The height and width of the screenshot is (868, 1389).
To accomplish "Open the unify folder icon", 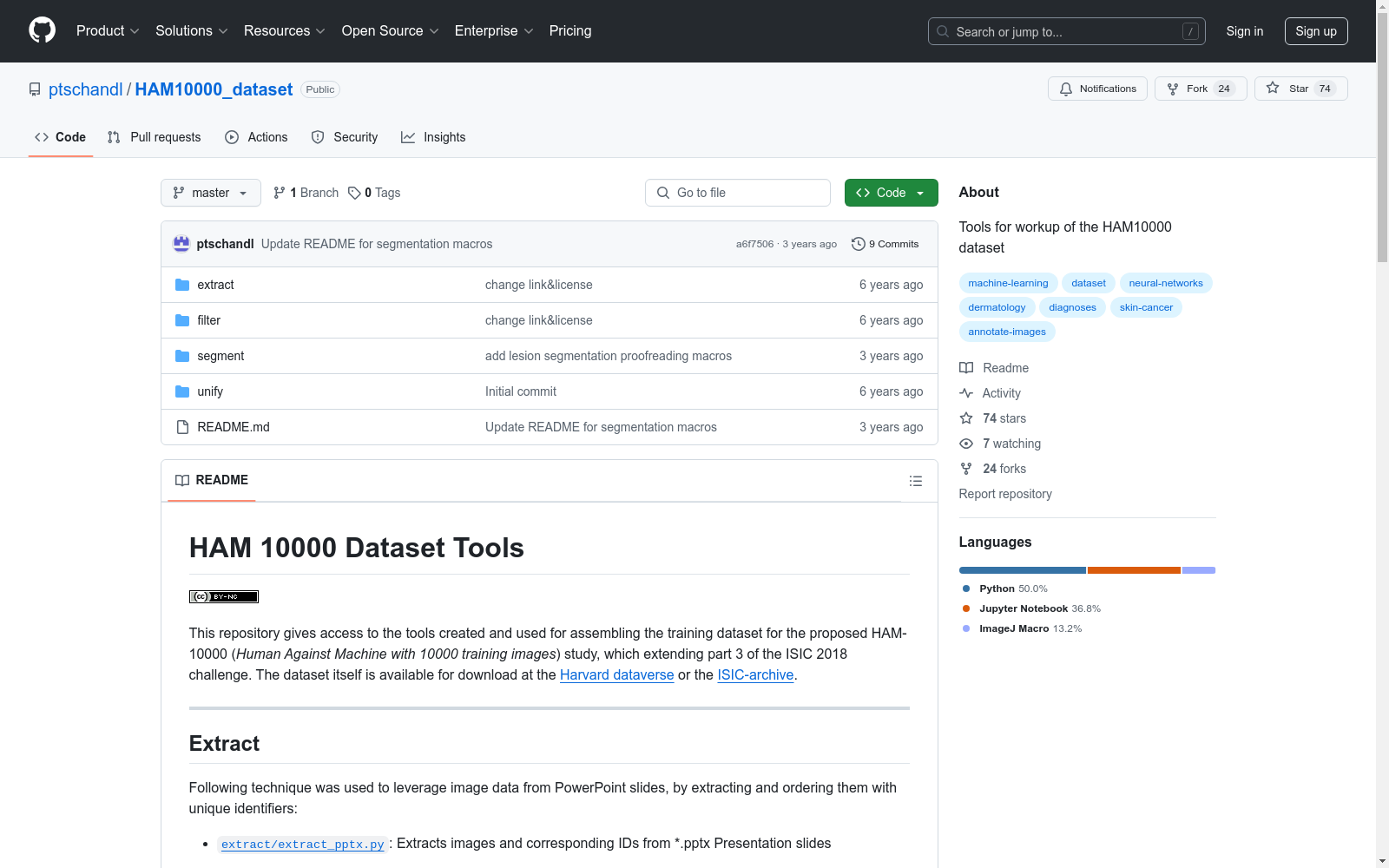I will (x=182, y=391).
